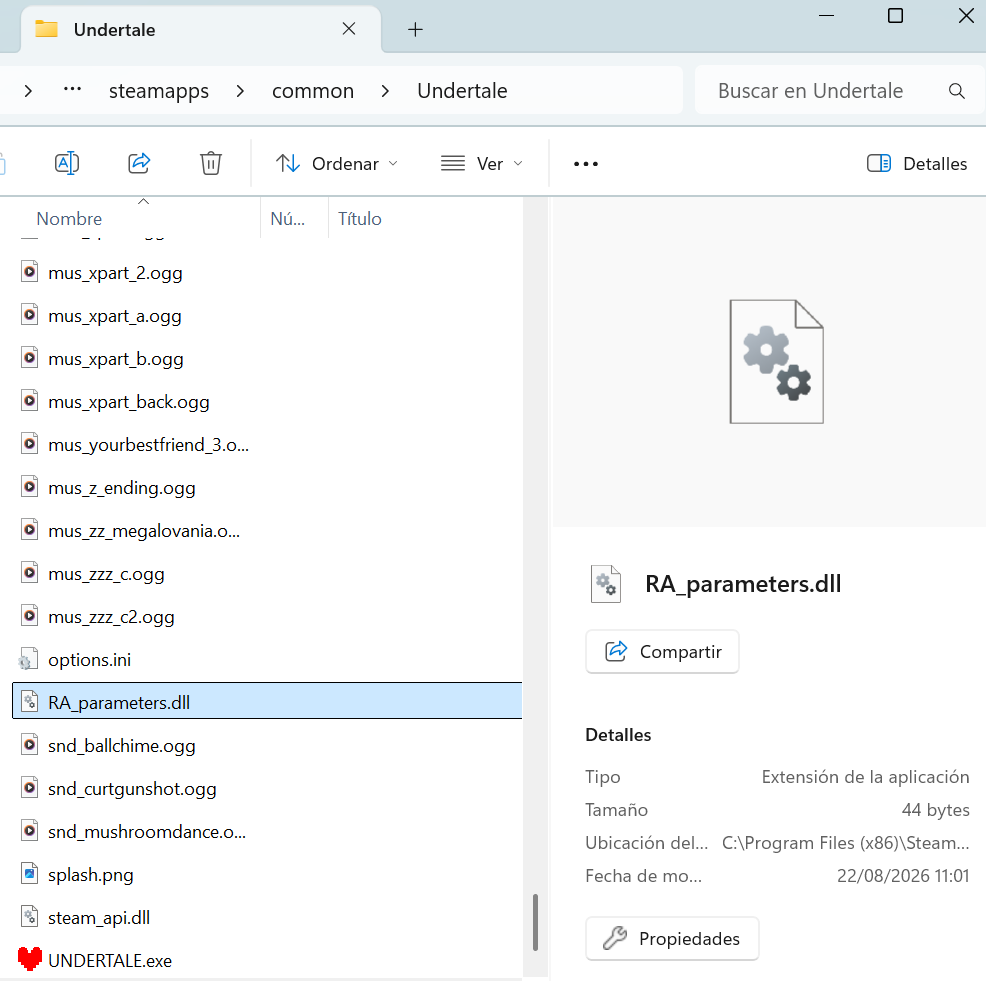Click the Share icon in the toolbar
986x981 pixels.
pos(139,164)
